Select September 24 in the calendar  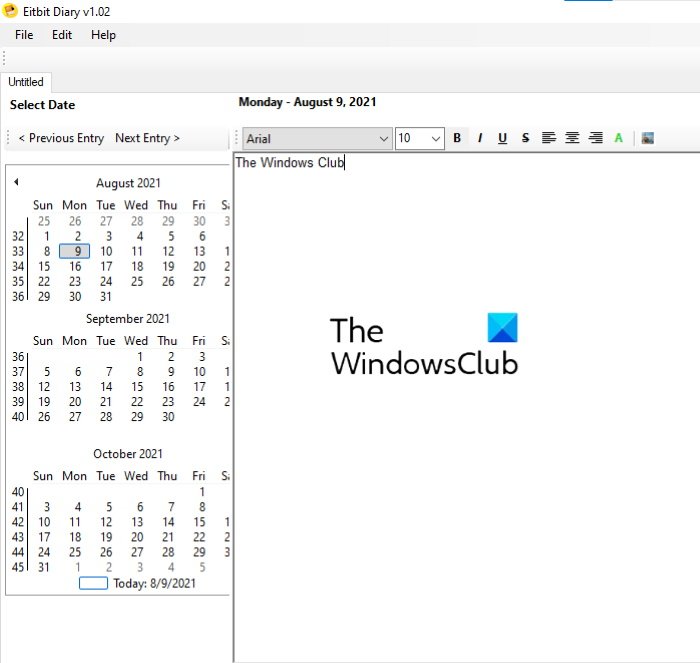click(199, 402)
